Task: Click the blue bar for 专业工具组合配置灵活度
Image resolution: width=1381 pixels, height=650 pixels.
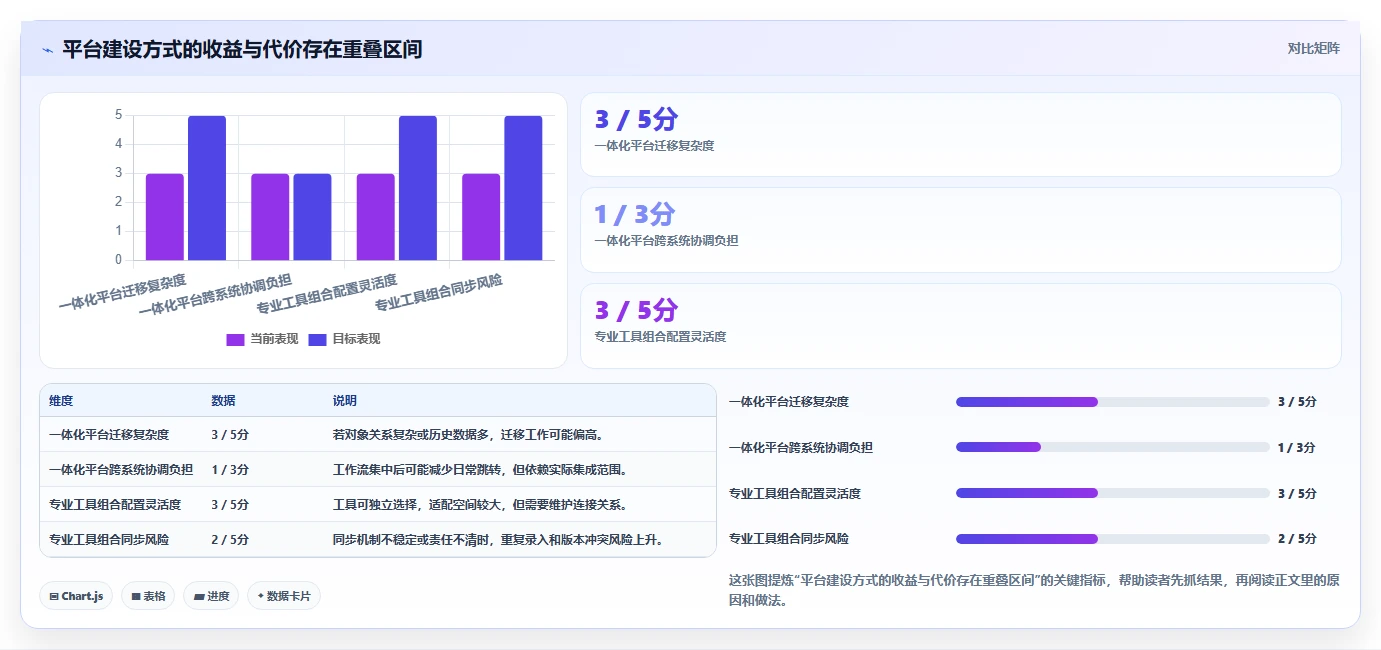Action: click(x=418, y=188)
